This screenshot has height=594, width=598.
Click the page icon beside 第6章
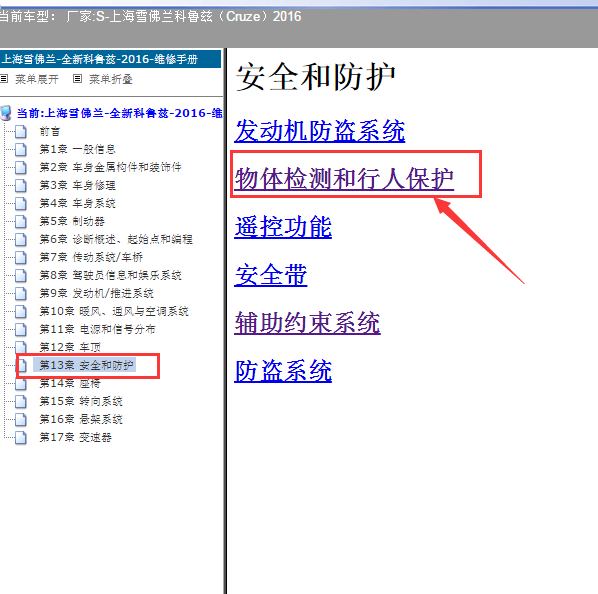point(21,239)
